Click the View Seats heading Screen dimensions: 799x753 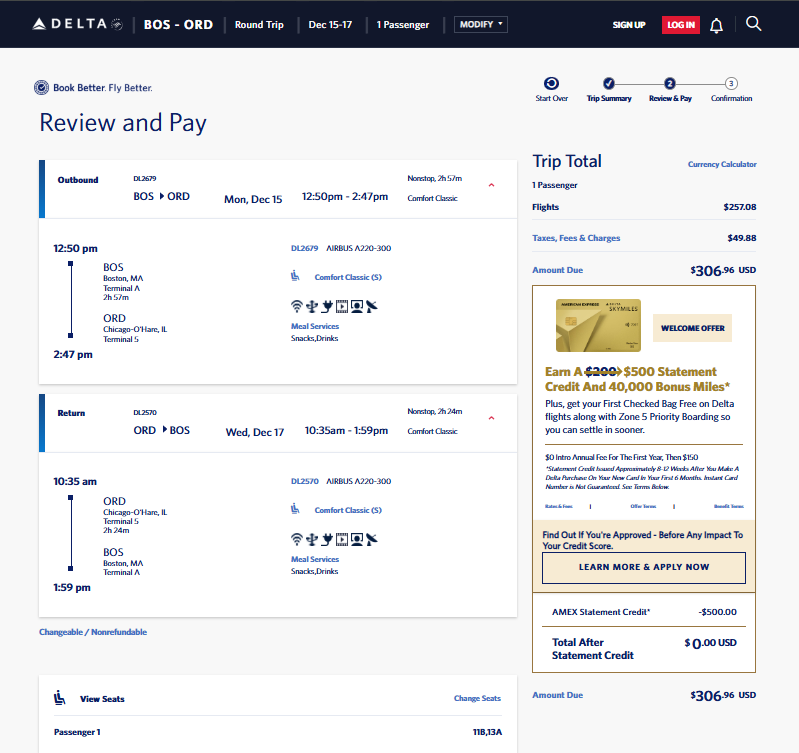point(102,699)
